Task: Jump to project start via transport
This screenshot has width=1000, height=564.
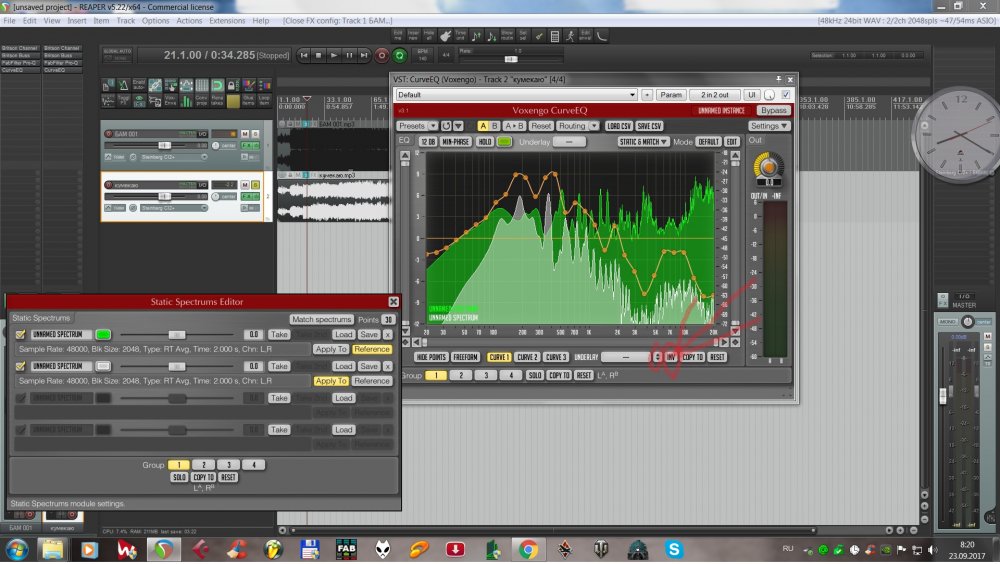Action: [304, 56]
